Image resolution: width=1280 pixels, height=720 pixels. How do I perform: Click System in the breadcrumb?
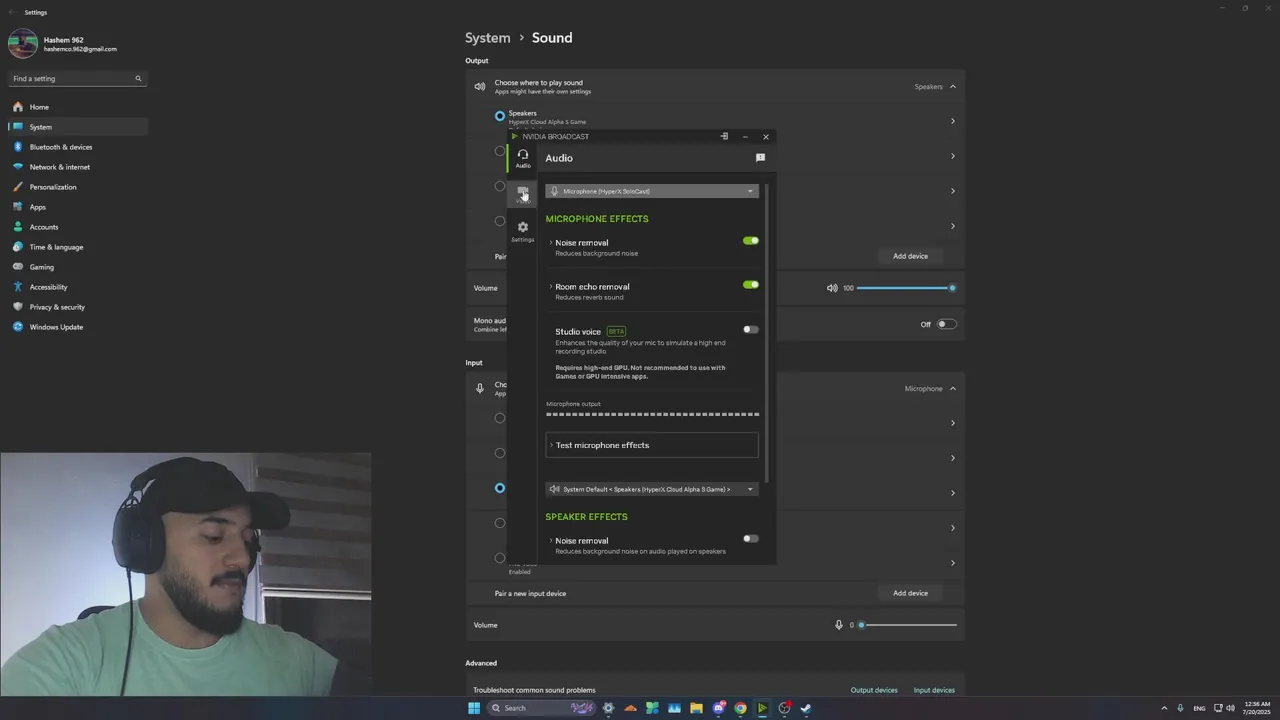(x=488, y=38)
